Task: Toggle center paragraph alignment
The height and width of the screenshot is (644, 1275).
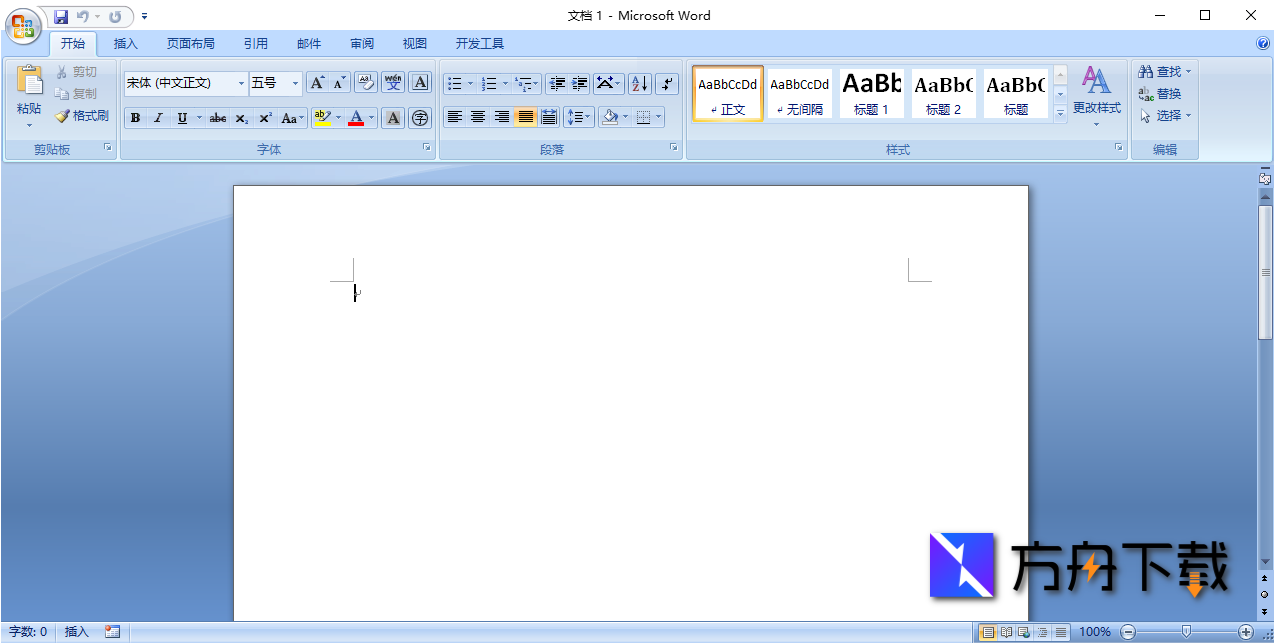Action: tap(477, 118)
